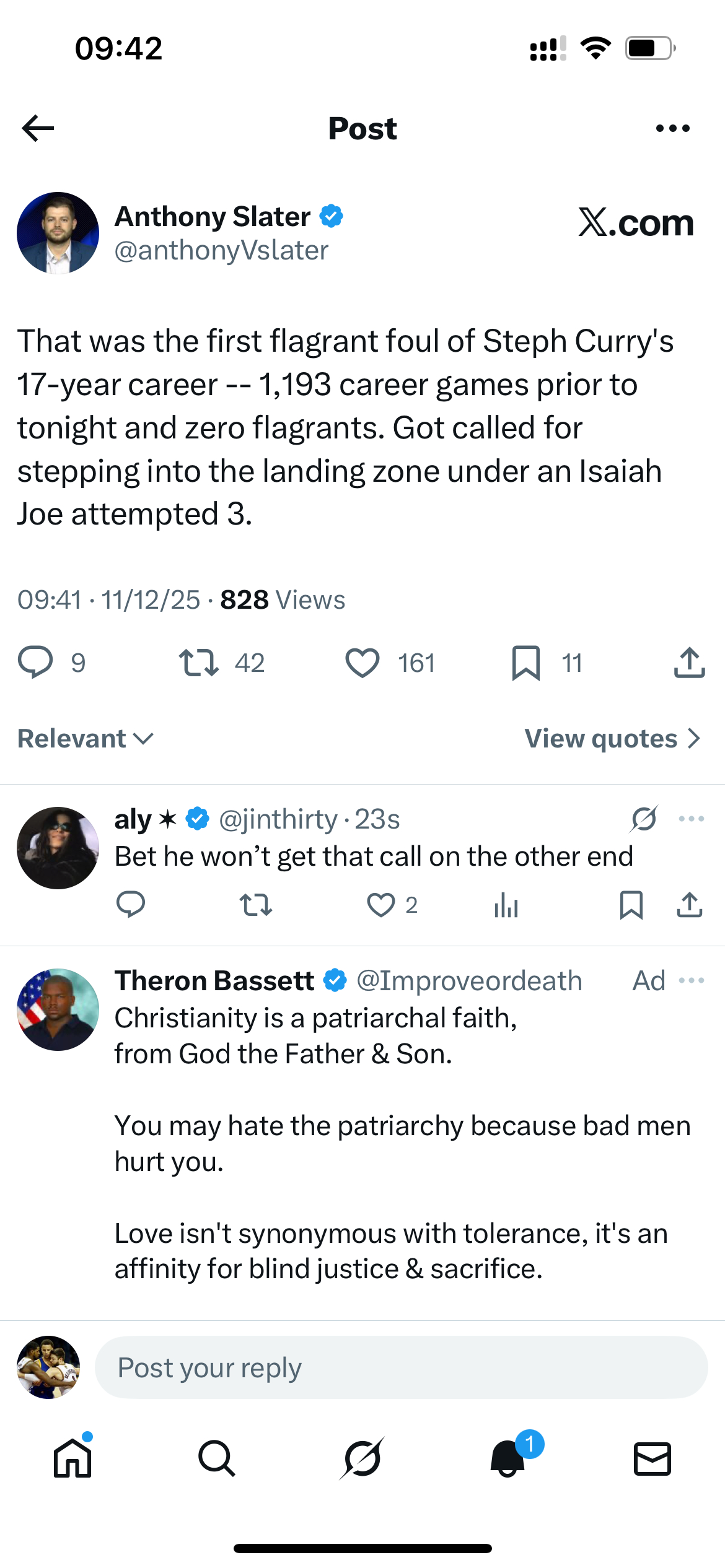Tap the Post your reply field
The image size is (725, 1568).
coord(401,1367)
